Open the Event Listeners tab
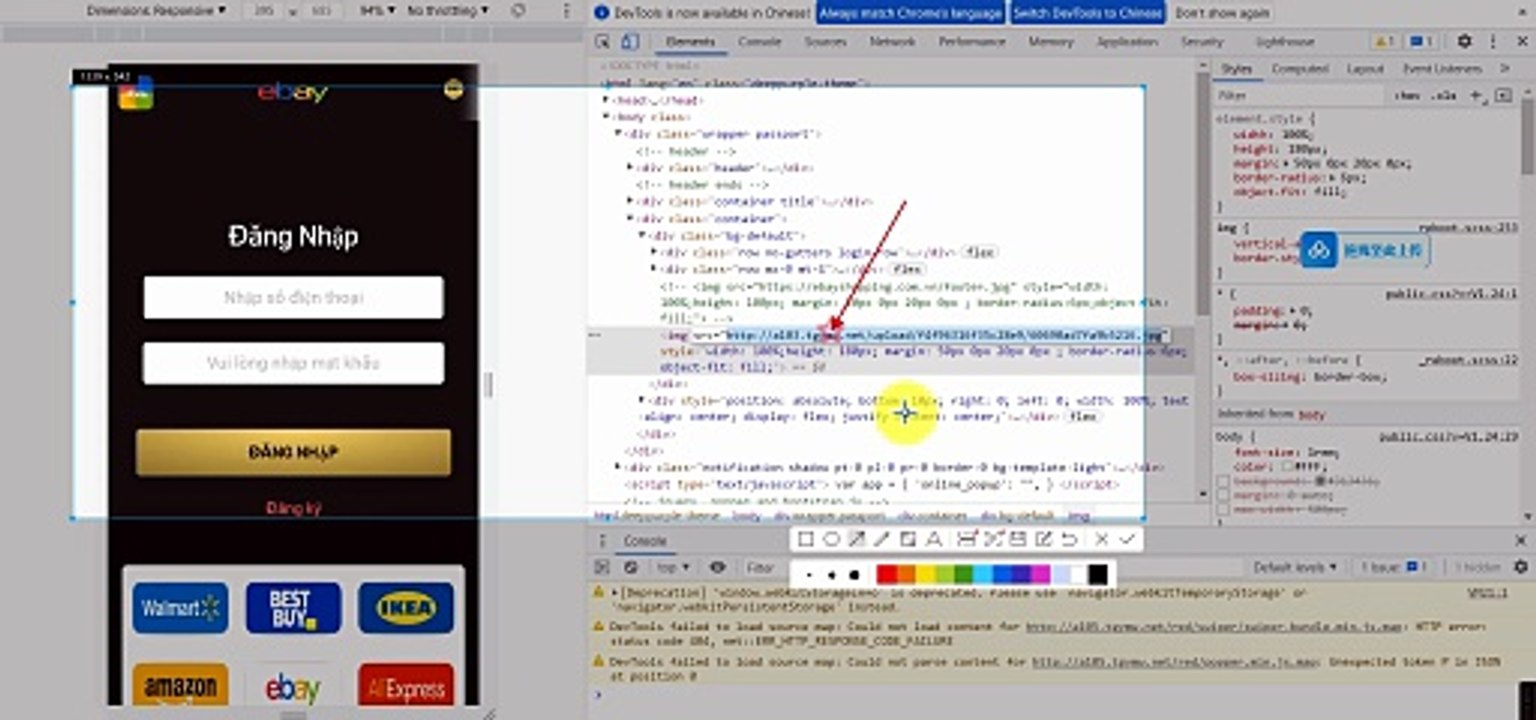This screenshot has width=1536, height=720. (x=1442, y=69)
